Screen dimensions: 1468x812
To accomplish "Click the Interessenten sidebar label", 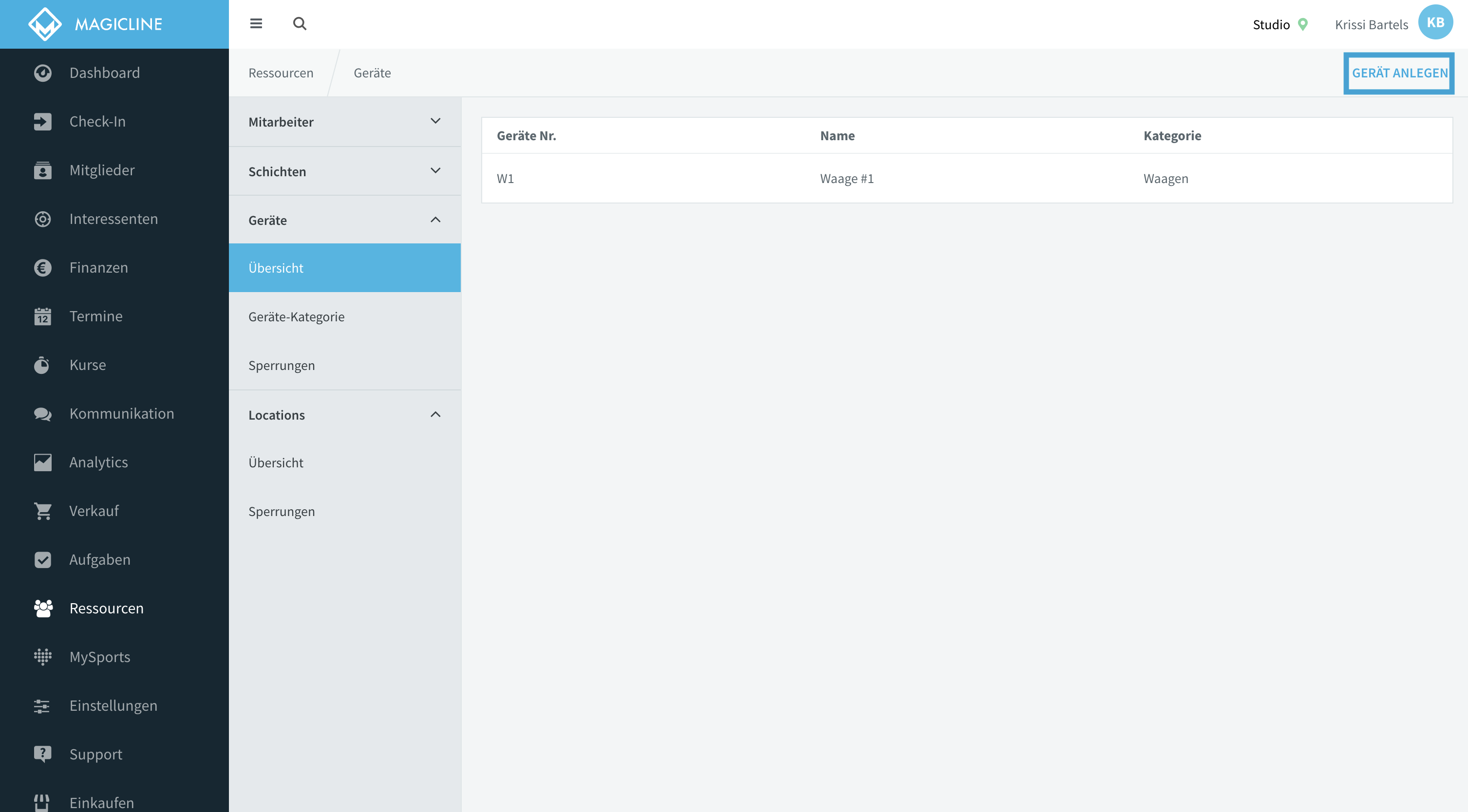I will click(113, 219).
